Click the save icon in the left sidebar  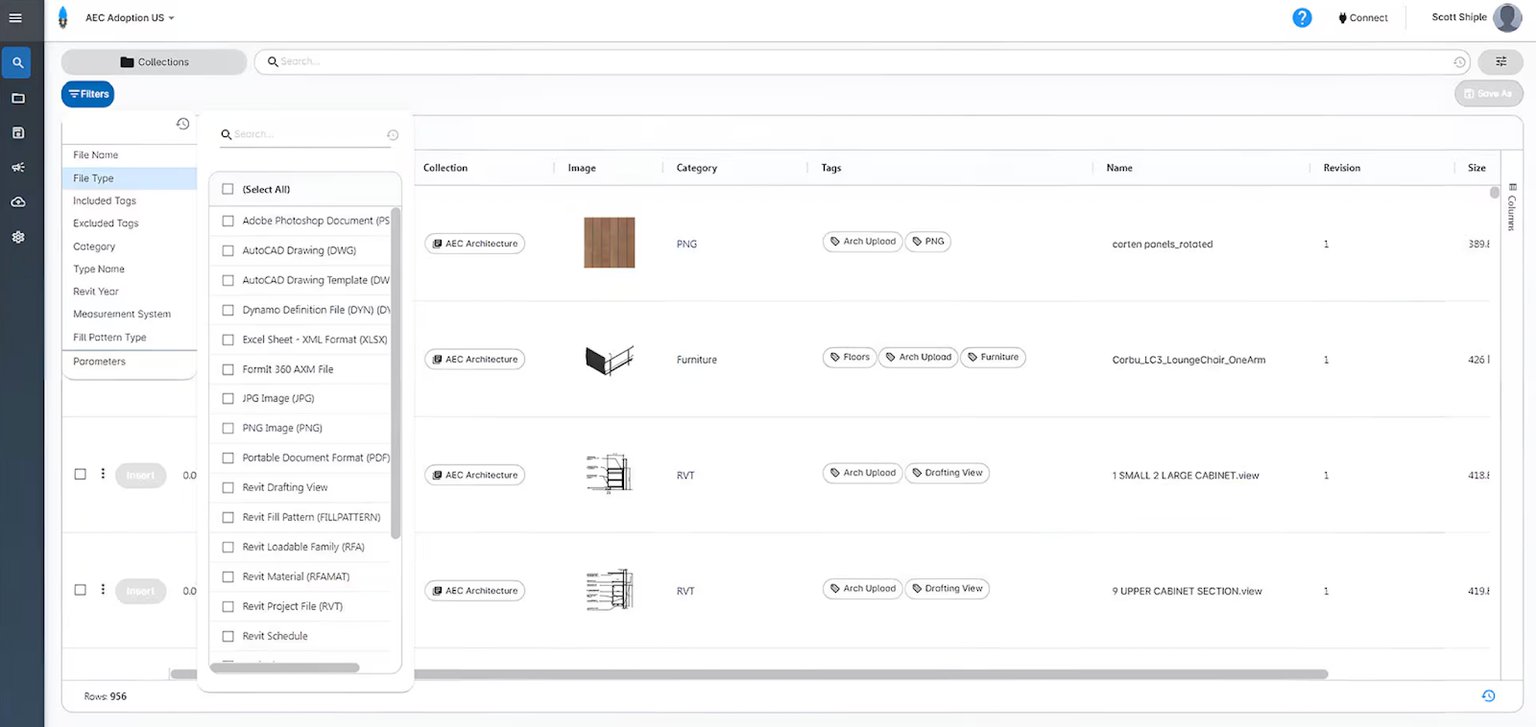(x=16, y=131)
